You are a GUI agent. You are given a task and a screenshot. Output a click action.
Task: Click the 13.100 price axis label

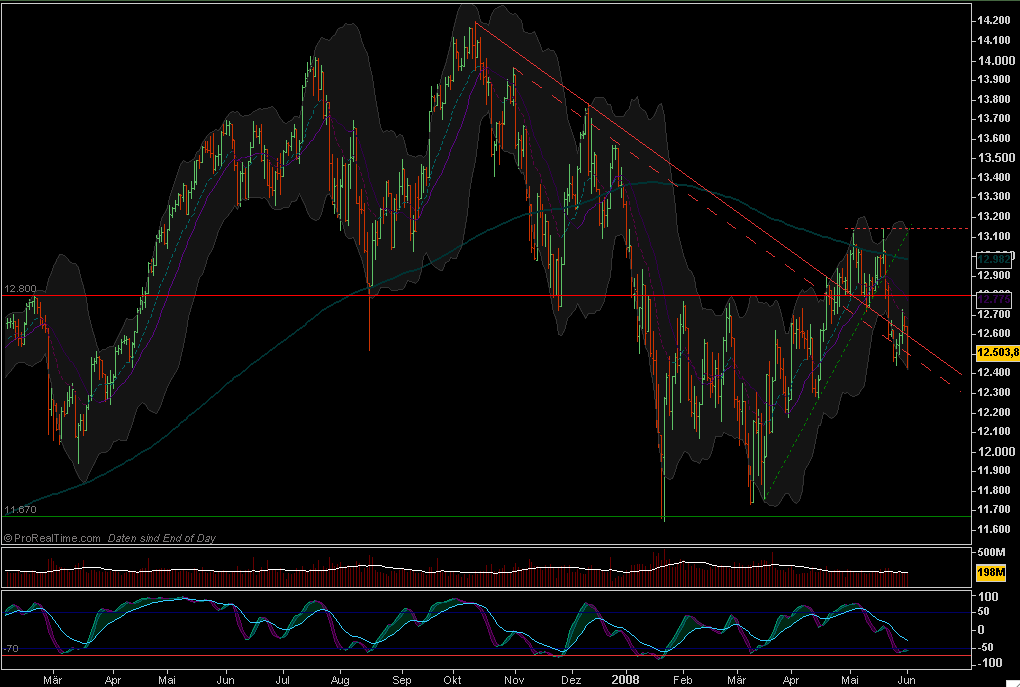coord(994,236)
